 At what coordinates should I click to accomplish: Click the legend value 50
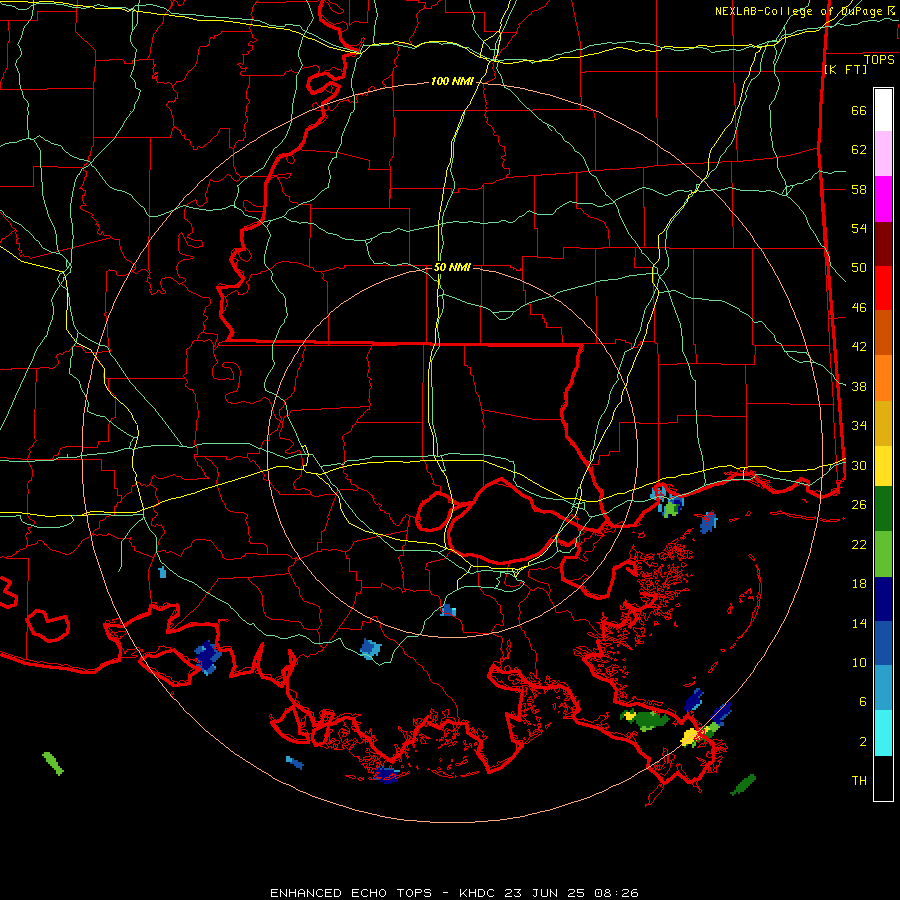[859, 268]
